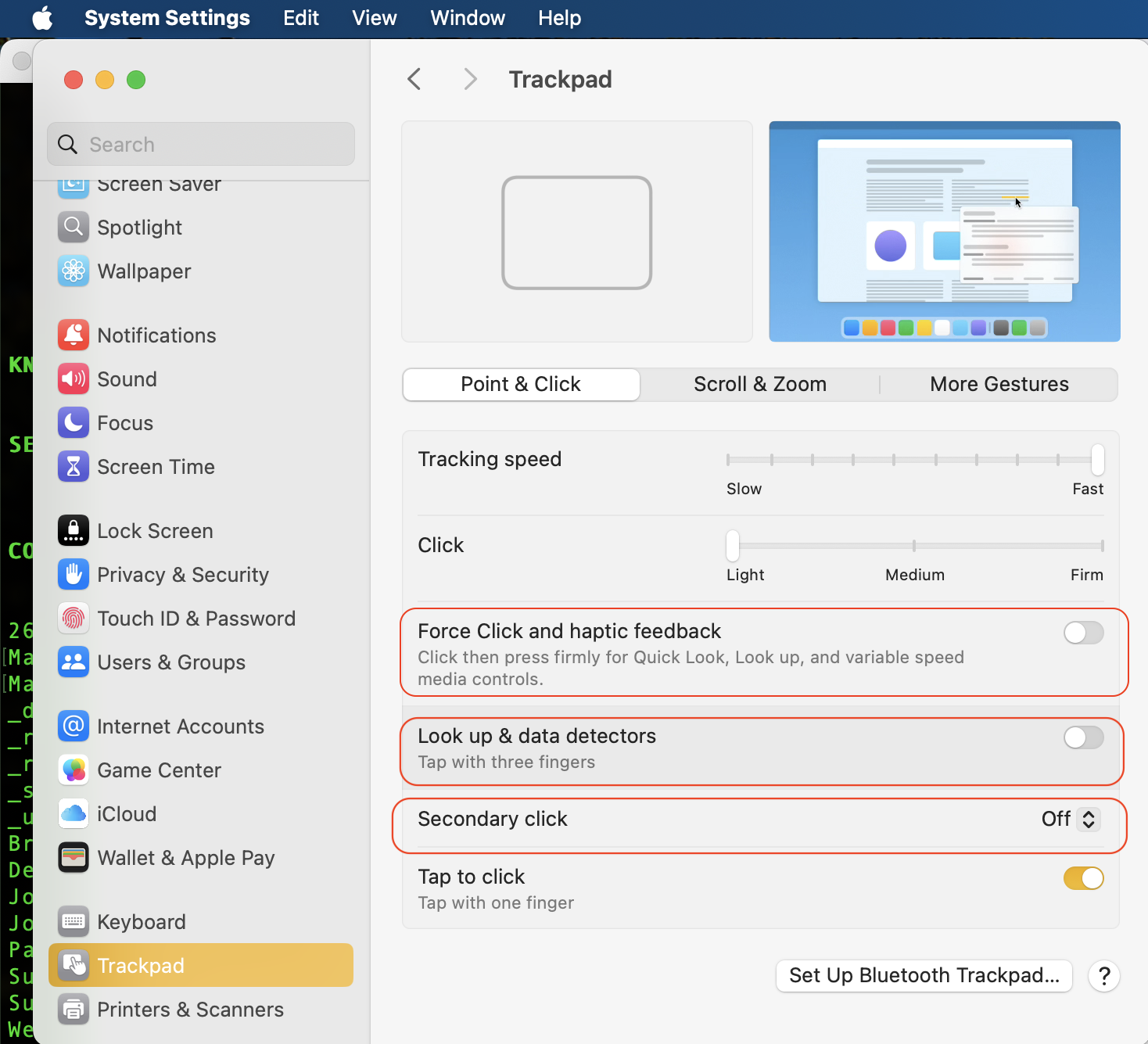This screenshot has height=1044, width=1148.
Task: Select iCloud label in the sidebar
Action: click(x=127, y=814)
